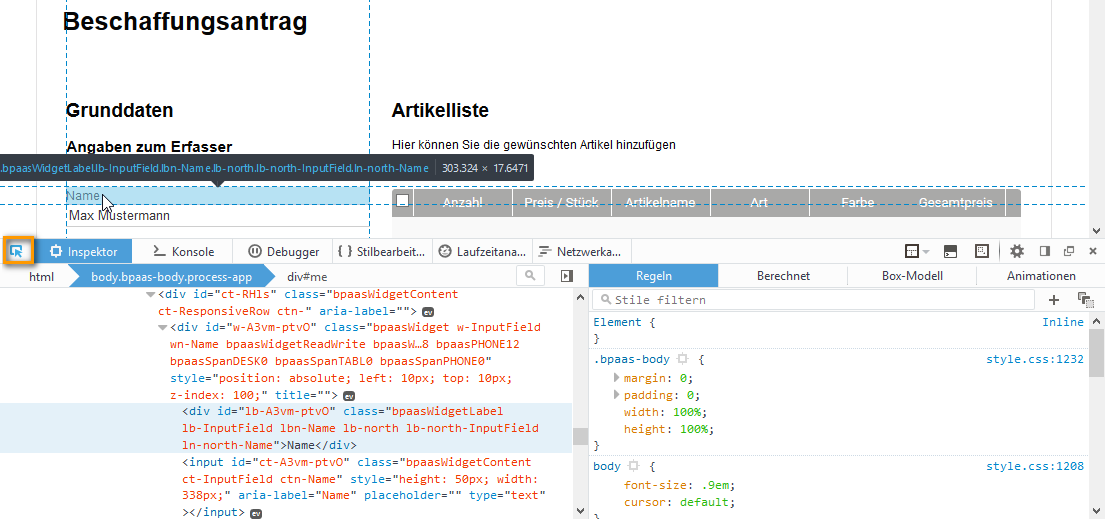
Task: Activate the element picker tool
Action: tap(18, 251)
